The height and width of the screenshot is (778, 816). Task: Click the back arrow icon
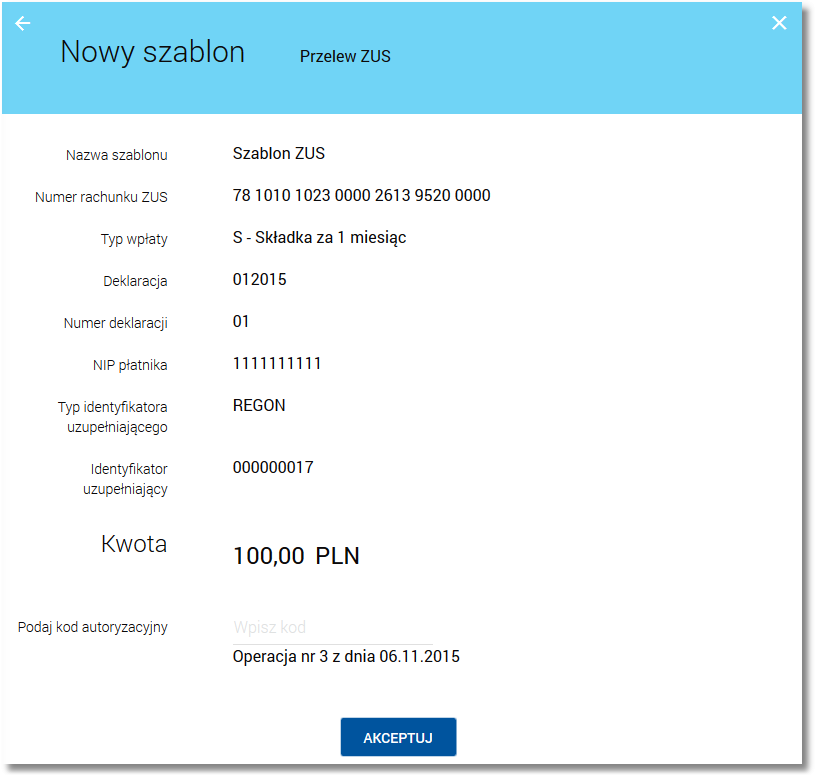pos(22,23)
